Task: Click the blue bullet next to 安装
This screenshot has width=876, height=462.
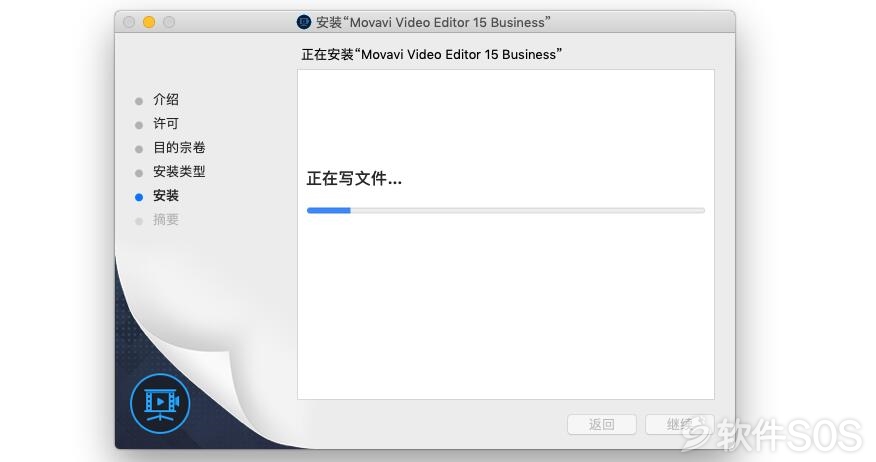Action: (139, 197)
